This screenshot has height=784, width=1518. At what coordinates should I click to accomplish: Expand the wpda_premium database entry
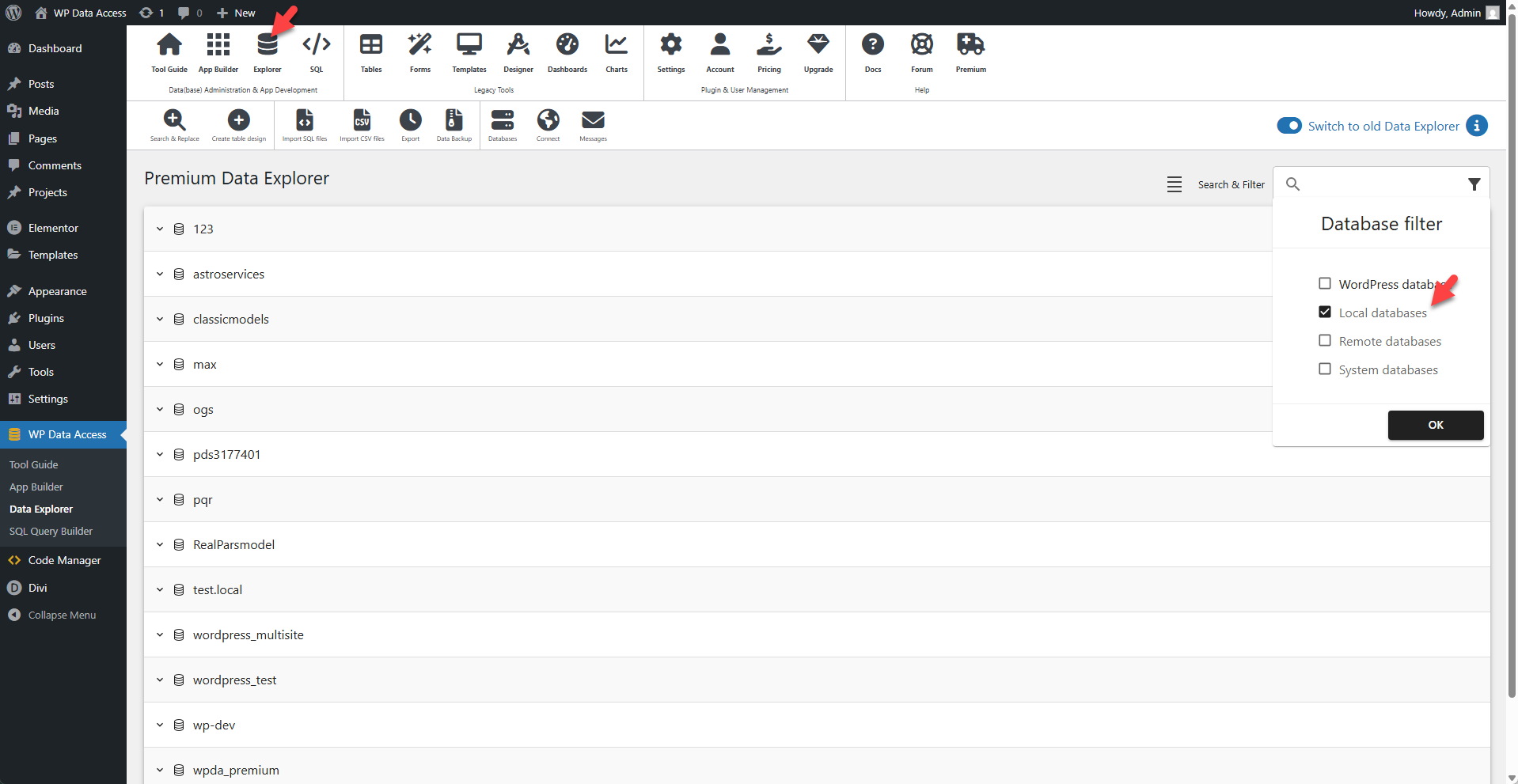click(159, 770)
